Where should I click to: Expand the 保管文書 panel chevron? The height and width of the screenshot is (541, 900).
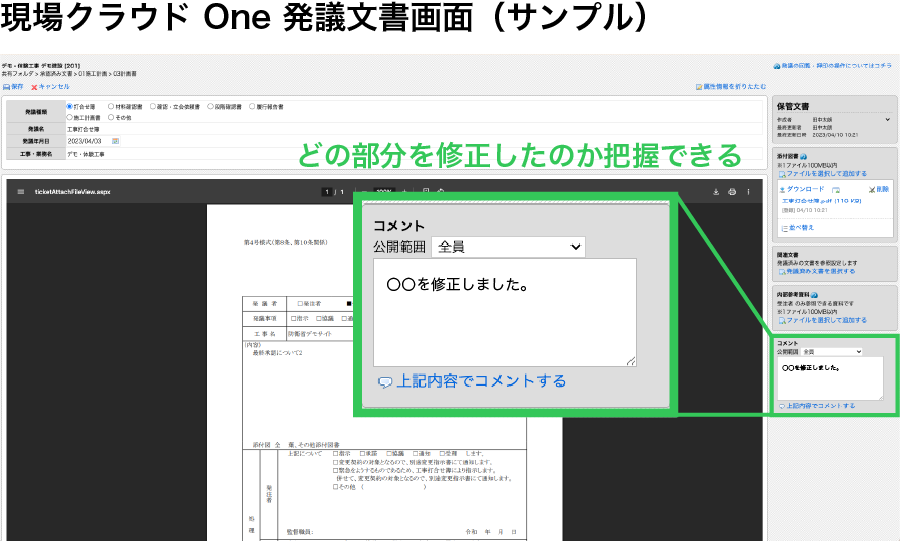pos(887,119)
